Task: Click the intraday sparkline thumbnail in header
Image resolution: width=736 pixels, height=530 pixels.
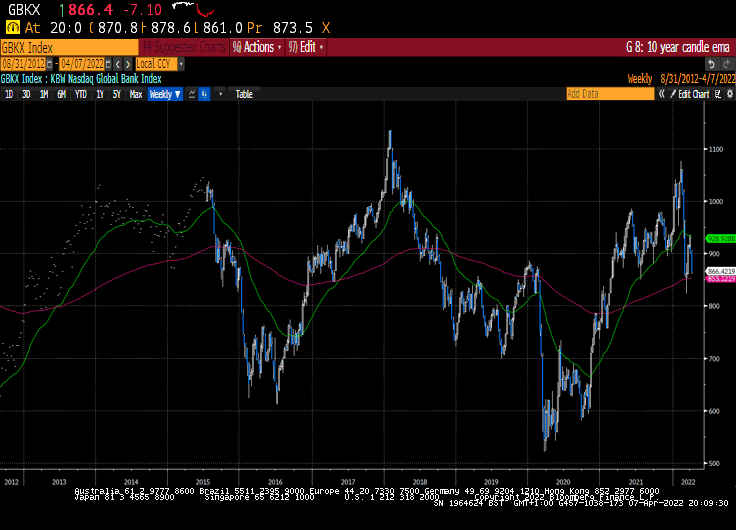Action: [x=193, y=9]
